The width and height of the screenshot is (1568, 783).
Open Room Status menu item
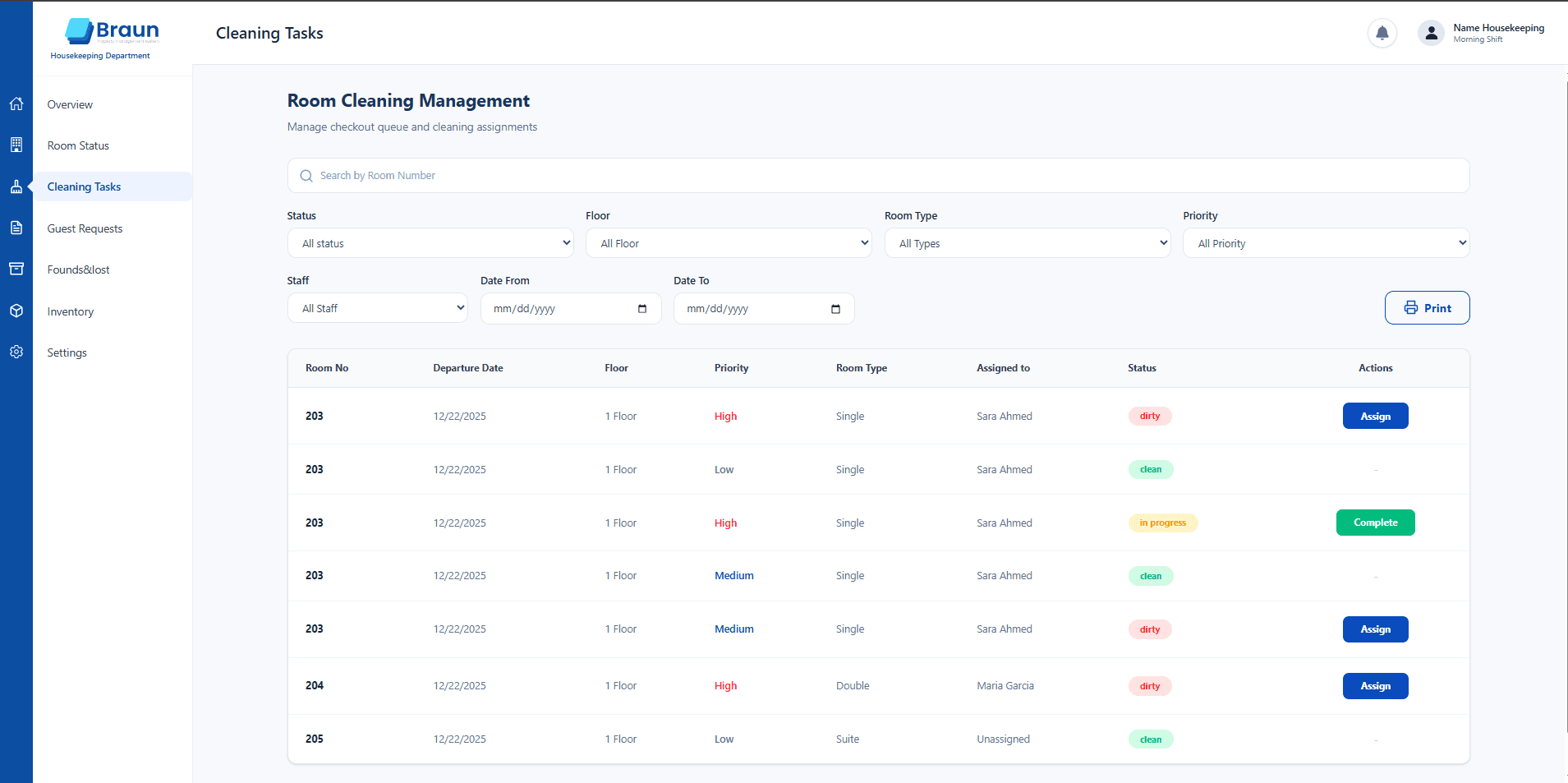tap(78, 145)
